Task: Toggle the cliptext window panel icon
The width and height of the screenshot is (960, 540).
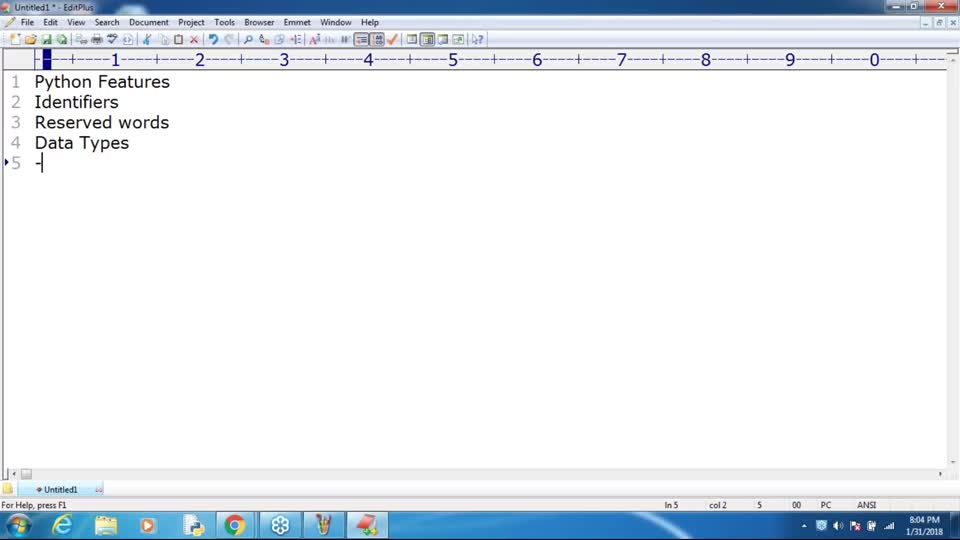Action: 427,40
